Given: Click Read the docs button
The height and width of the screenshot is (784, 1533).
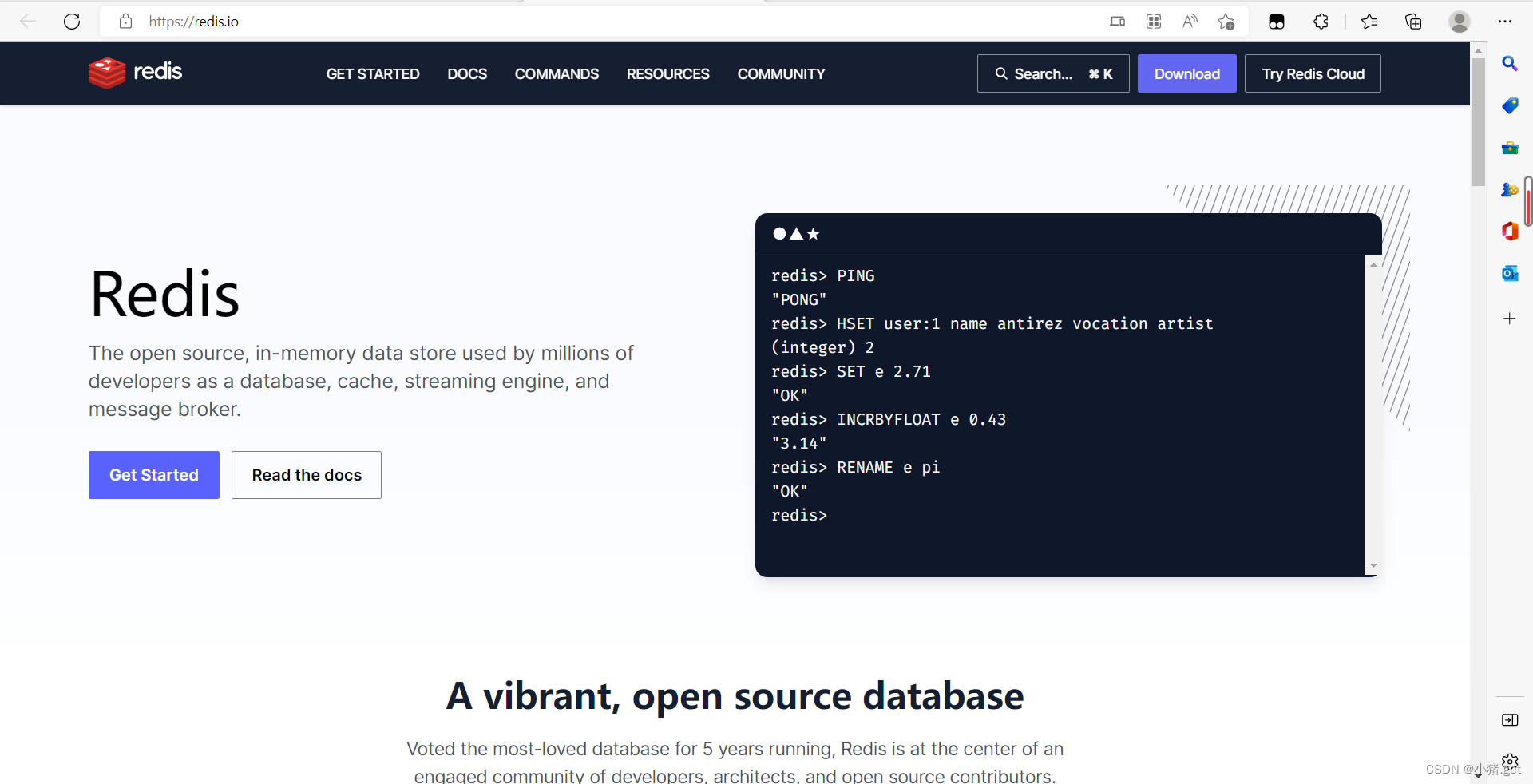Looking at the screenshot, I should pos(307,475).
